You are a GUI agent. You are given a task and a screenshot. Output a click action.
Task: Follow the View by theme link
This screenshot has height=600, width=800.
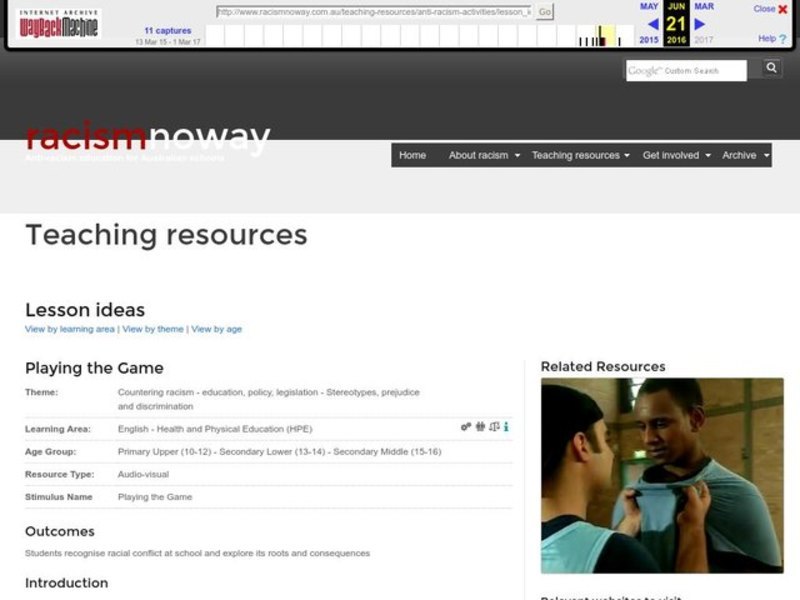pyautogui.click(x=151, y=328)
